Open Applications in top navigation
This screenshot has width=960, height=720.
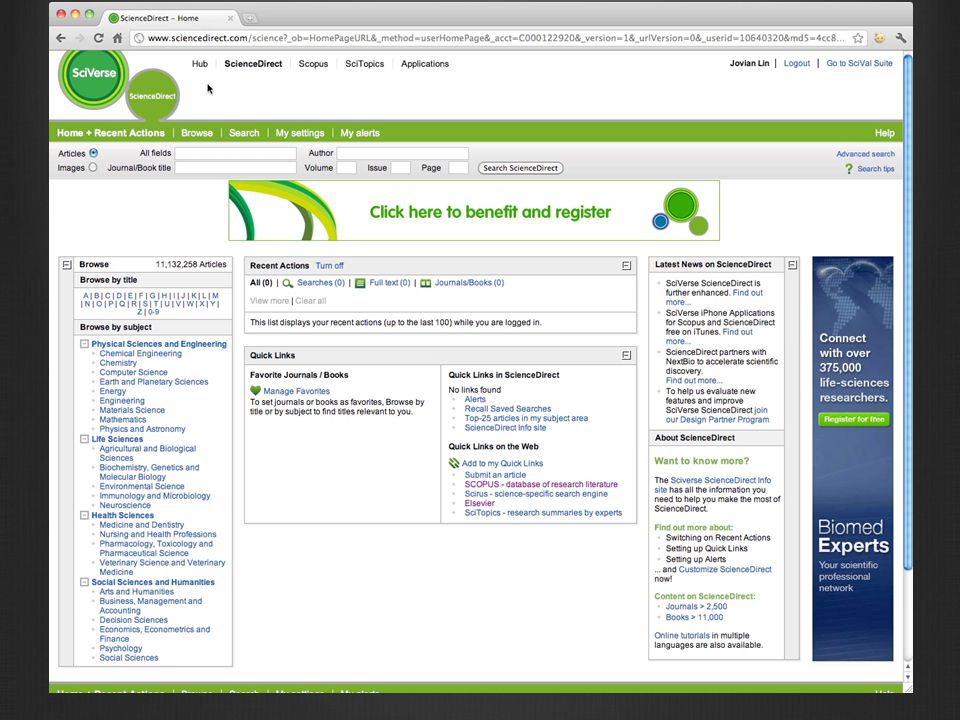tap(425, 64)
